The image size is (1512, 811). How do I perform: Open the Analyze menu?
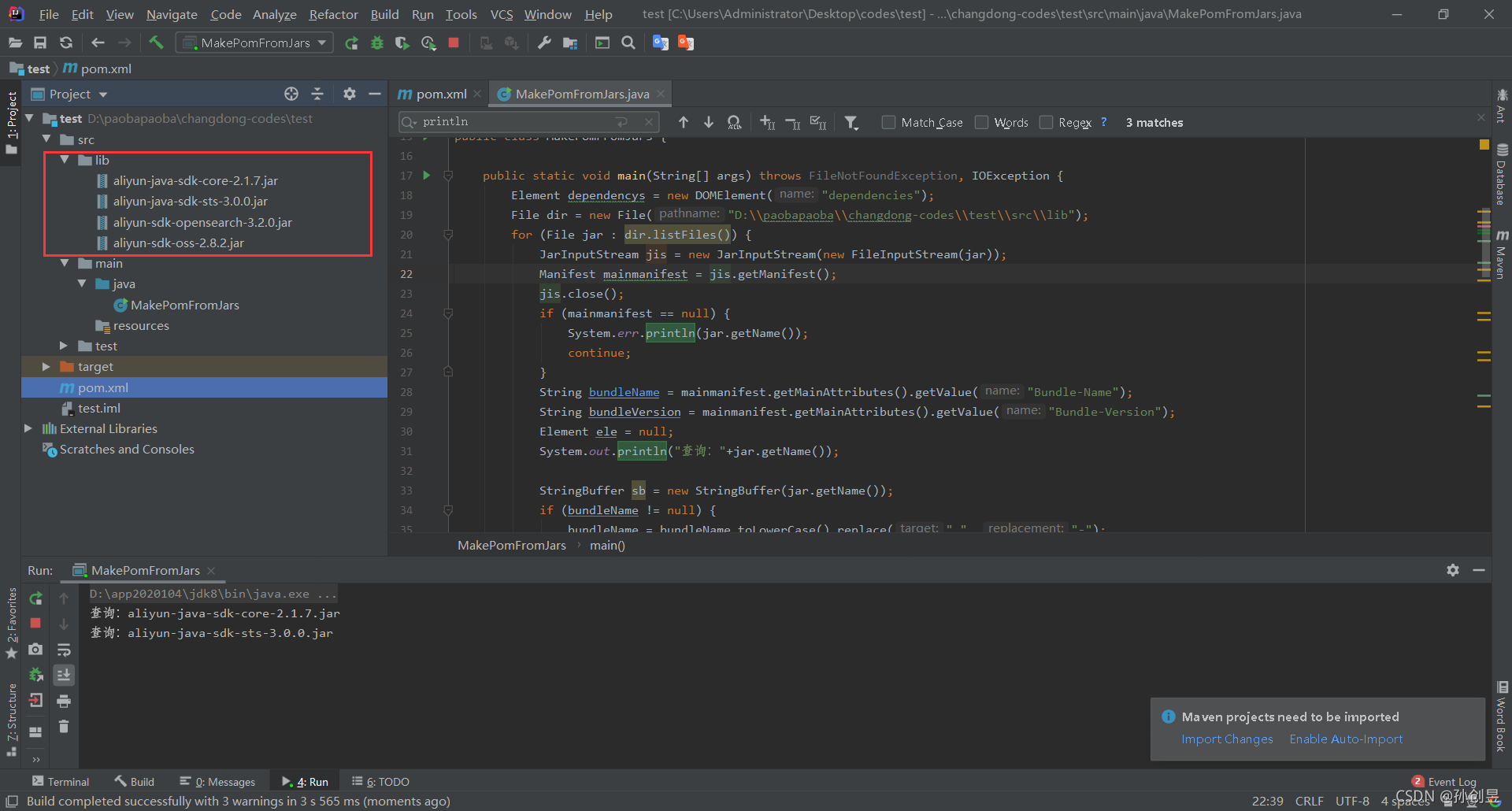pyautogui.click(x=274, y=14)
